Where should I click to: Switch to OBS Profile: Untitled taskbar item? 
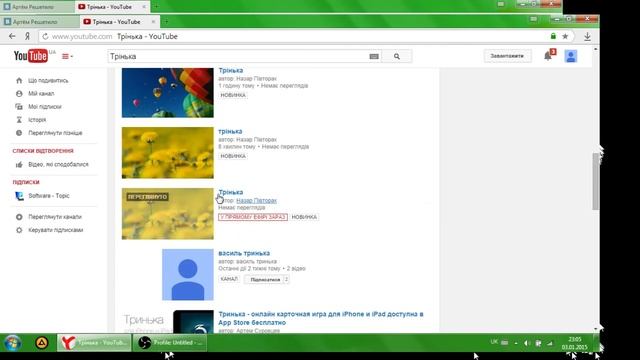coord(170,342)
